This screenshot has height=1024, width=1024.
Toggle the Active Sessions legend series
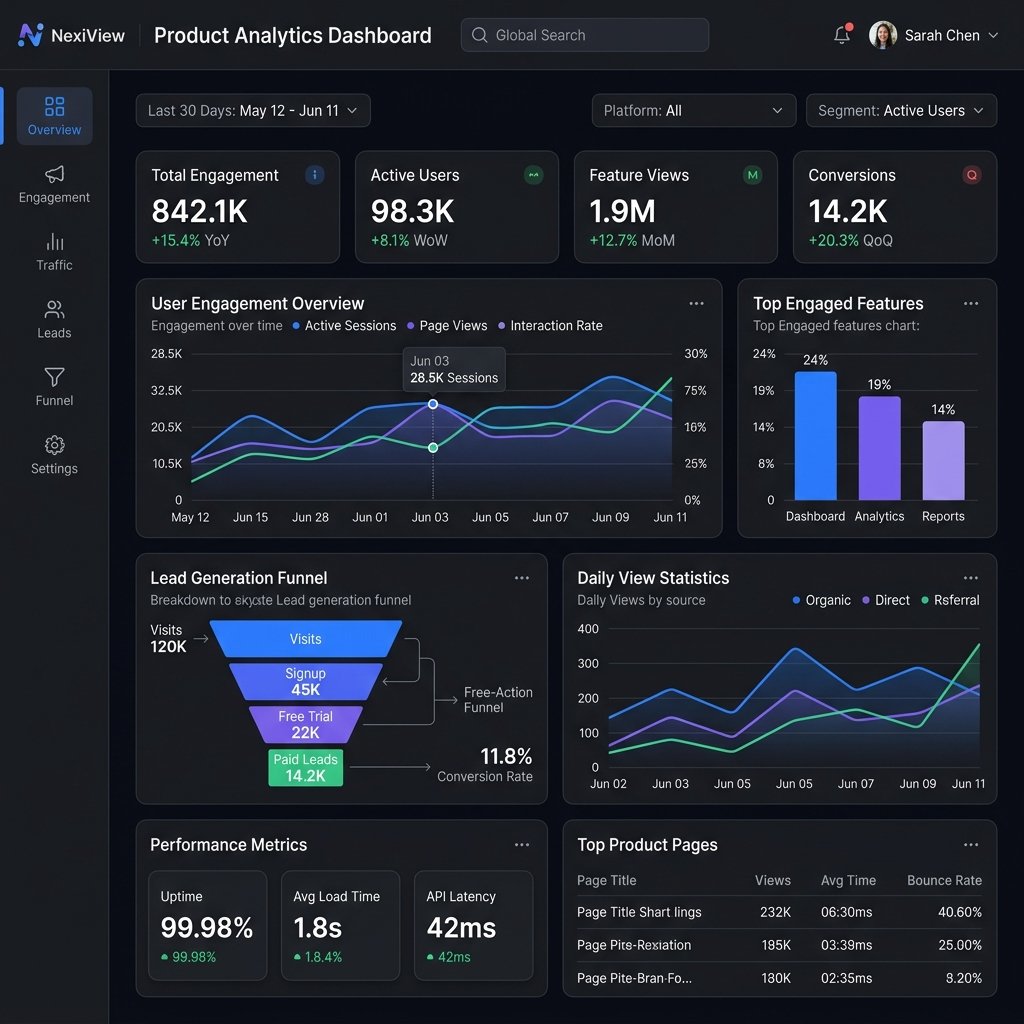click(344, 325)
